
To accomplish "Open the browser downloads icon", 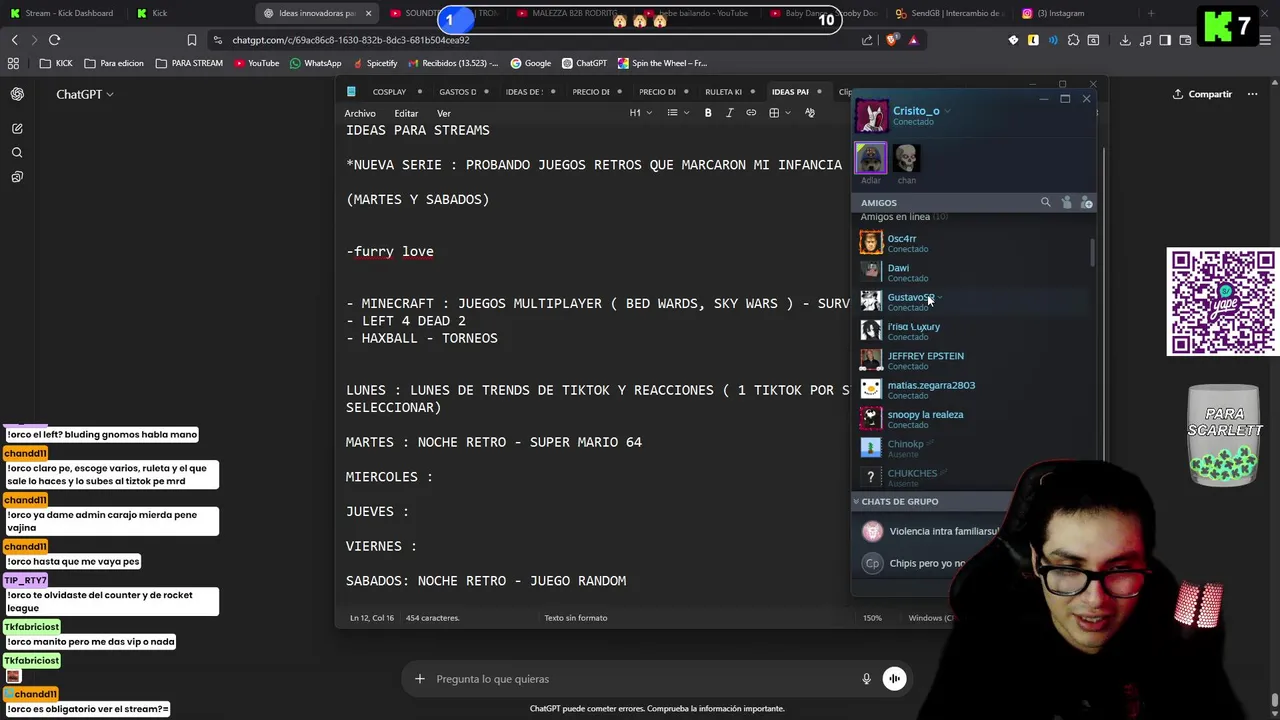I will point(1125,40).
